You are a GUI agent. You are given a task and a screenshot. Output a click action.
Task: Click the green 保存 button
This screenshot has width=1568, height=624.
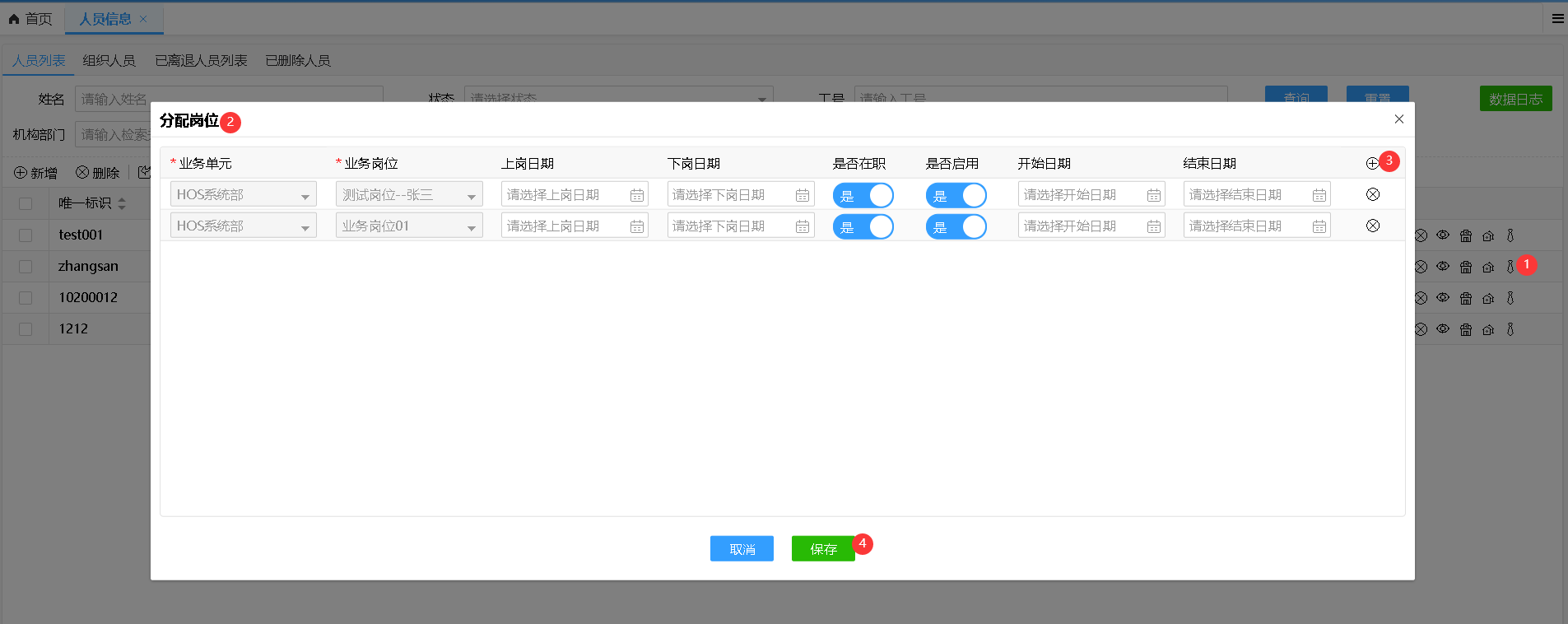click(822, 549)
